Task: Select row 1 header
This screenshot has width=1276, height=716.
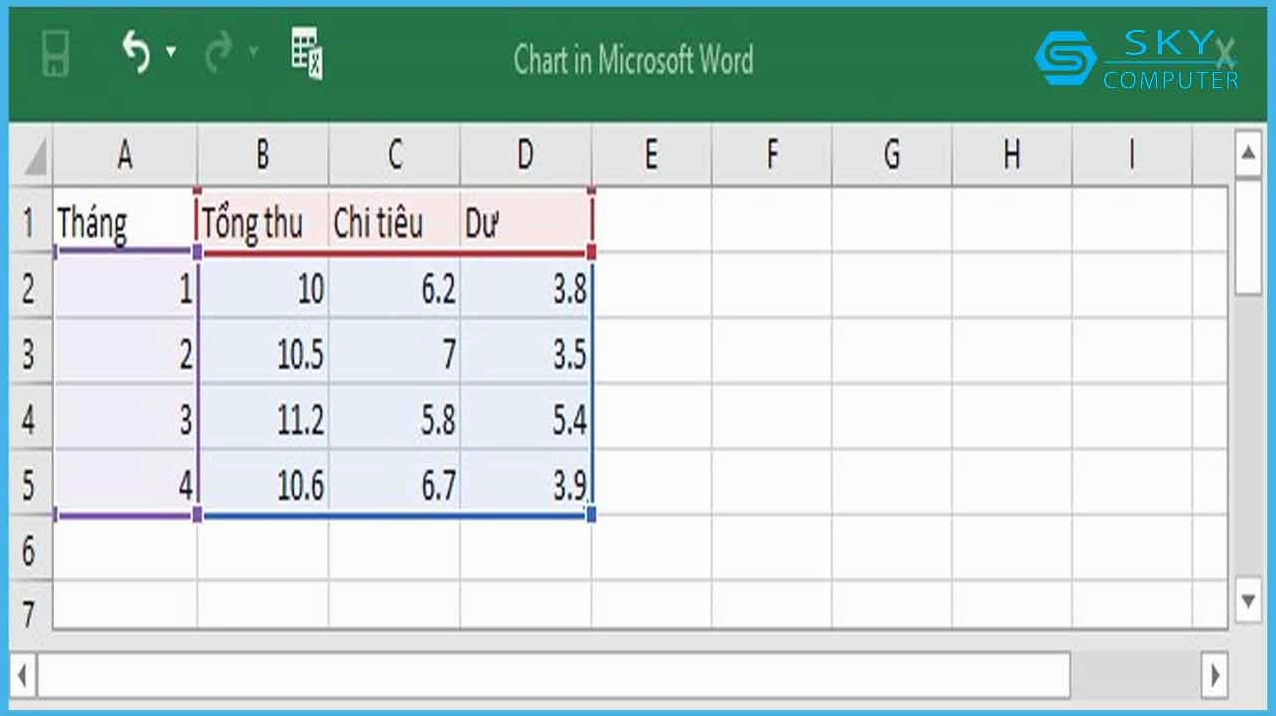Action: (29, 223)
